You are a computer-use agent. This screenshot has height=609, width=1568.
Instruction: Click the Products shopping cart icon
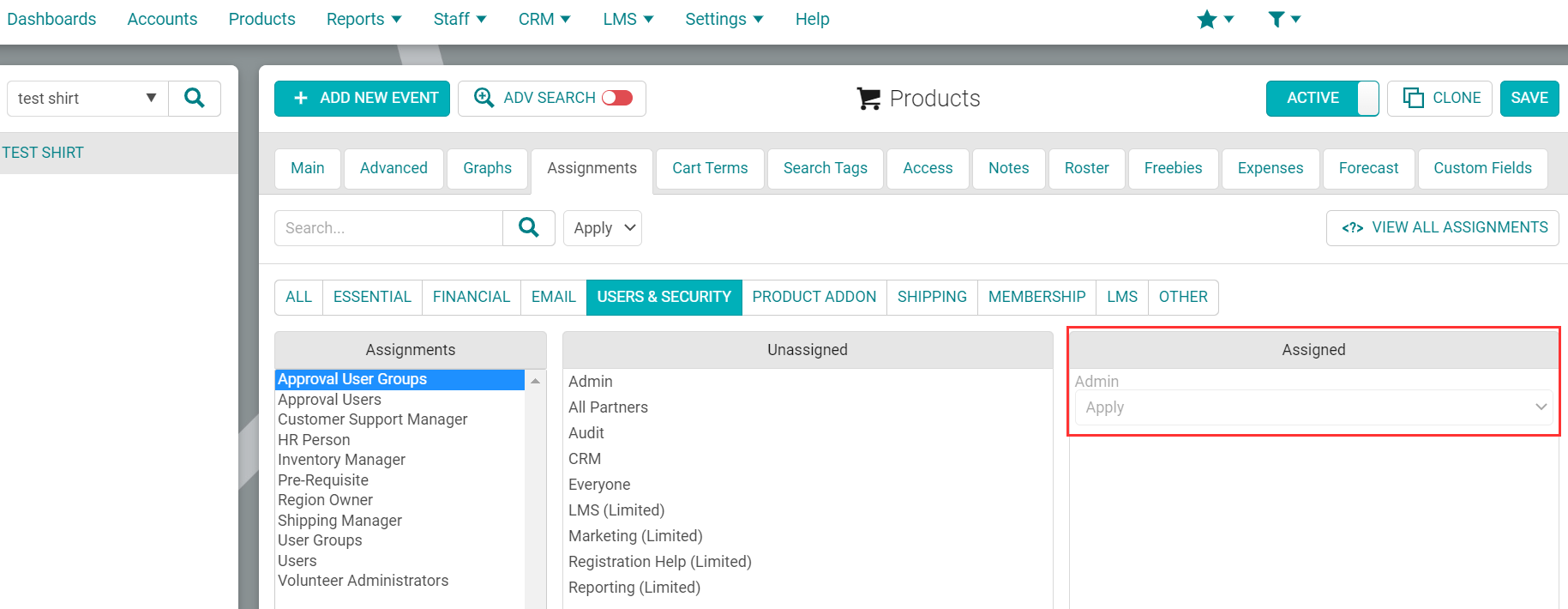(868, 99)
